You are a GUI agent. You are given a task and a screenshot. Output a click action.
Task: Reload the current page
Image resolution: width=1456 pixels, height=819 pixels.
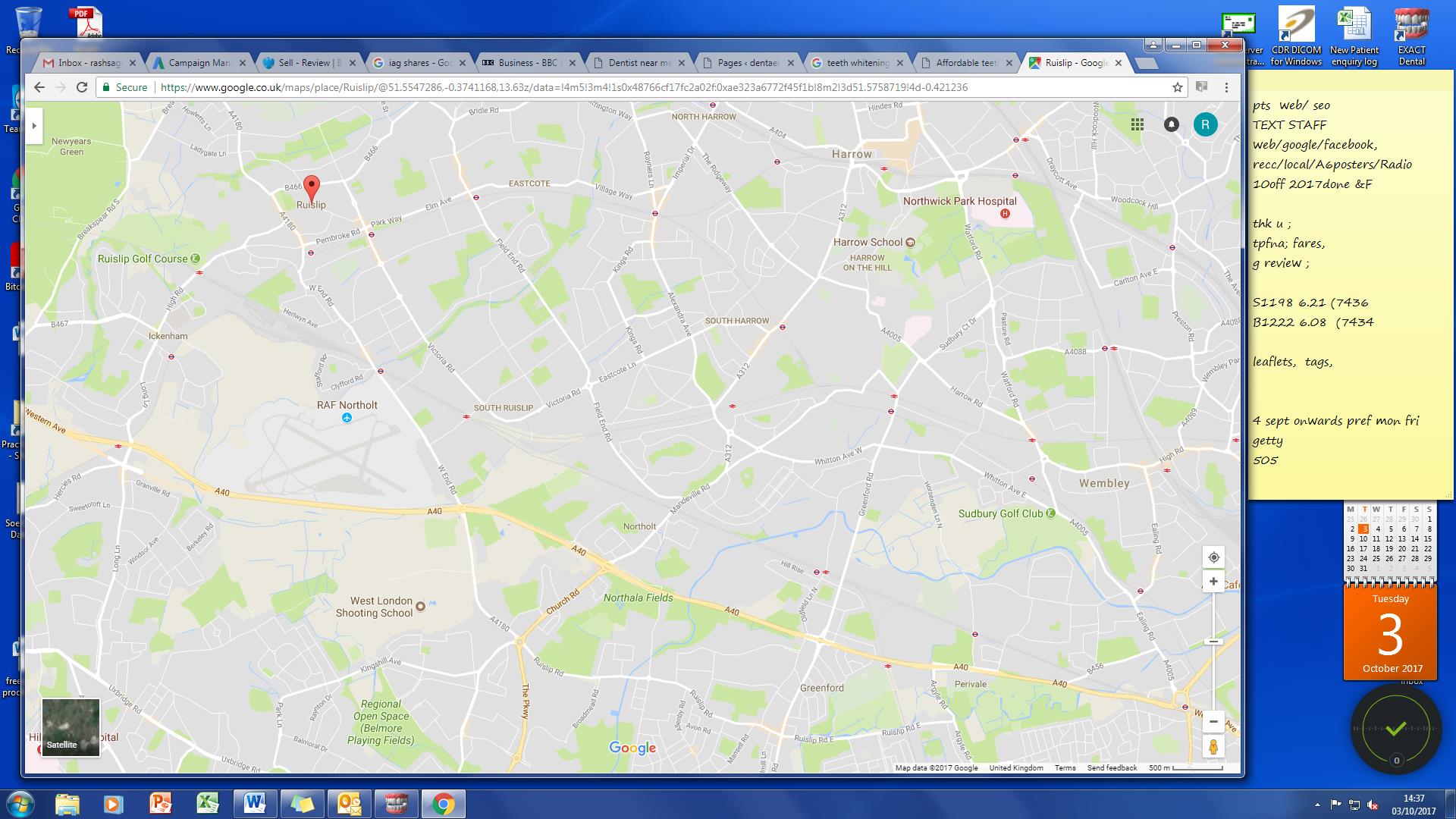pos(82,87)
